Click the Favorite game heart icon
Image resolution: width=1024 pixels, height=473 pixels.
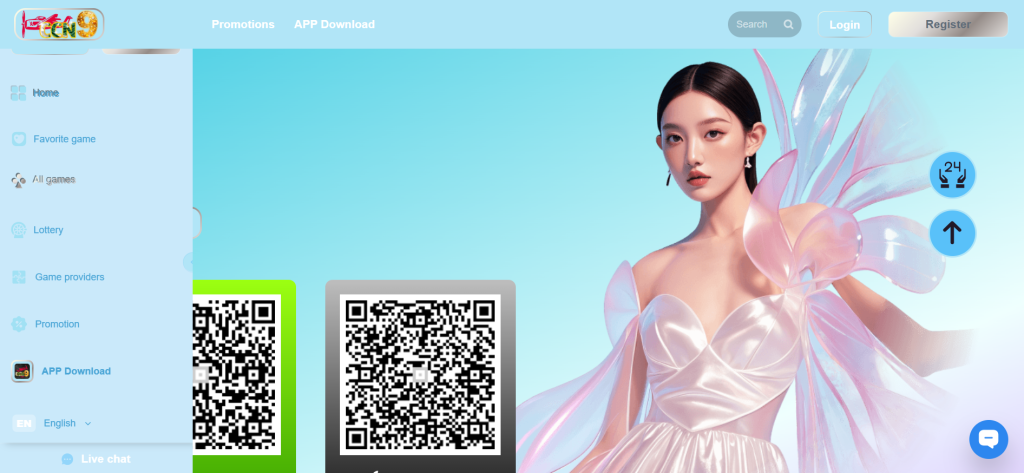(x=18, y=139)
